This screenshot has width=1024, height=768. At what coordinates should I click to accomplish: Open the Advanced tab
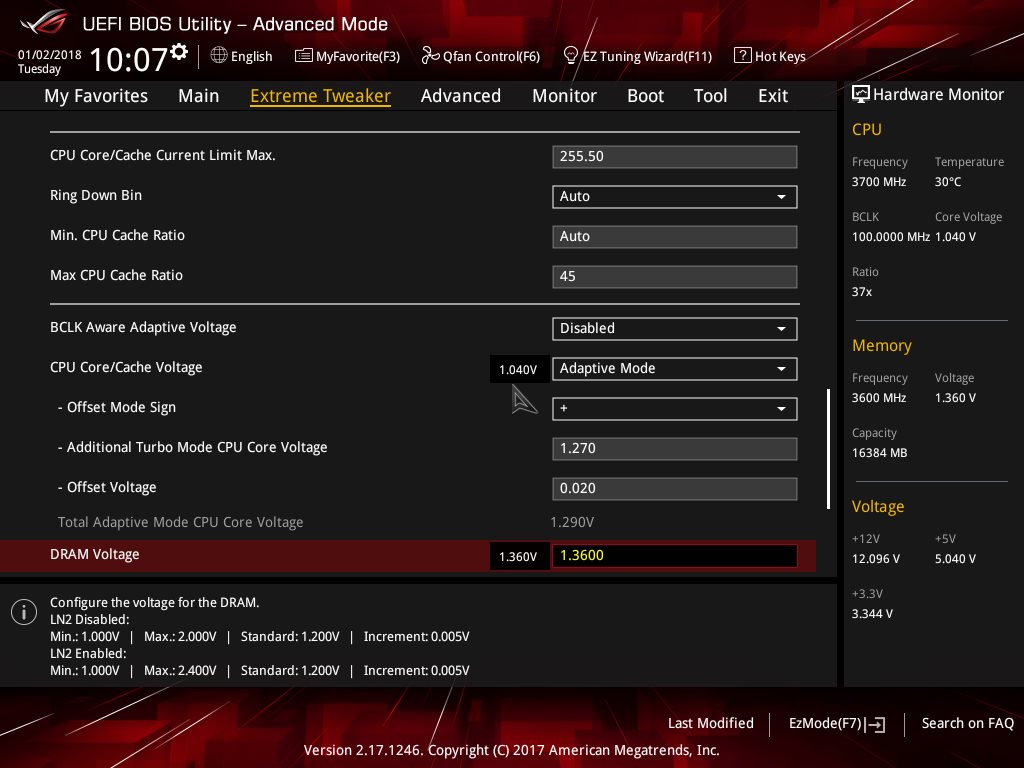tap(461, 96)
